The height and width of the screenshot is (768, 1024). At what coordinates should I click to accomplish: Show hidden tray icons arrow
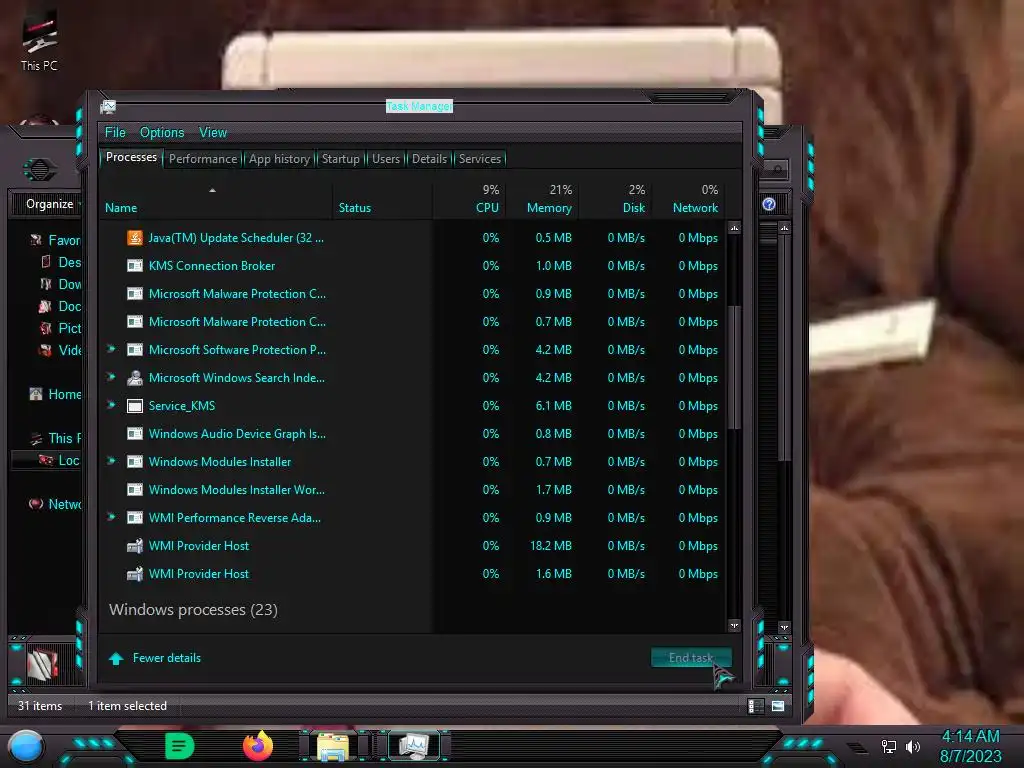(857, 747)
